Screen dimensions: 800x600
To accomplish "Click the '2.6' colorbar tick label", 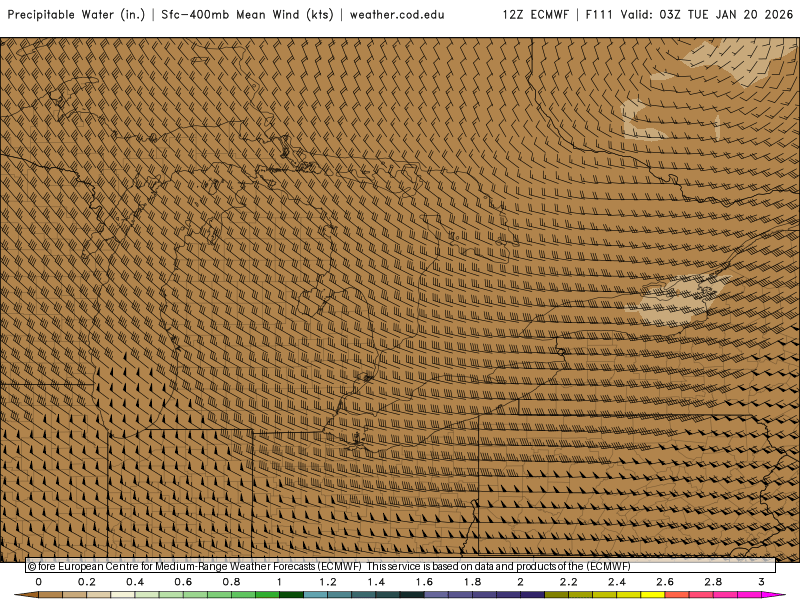I will (x=665, y=582).
